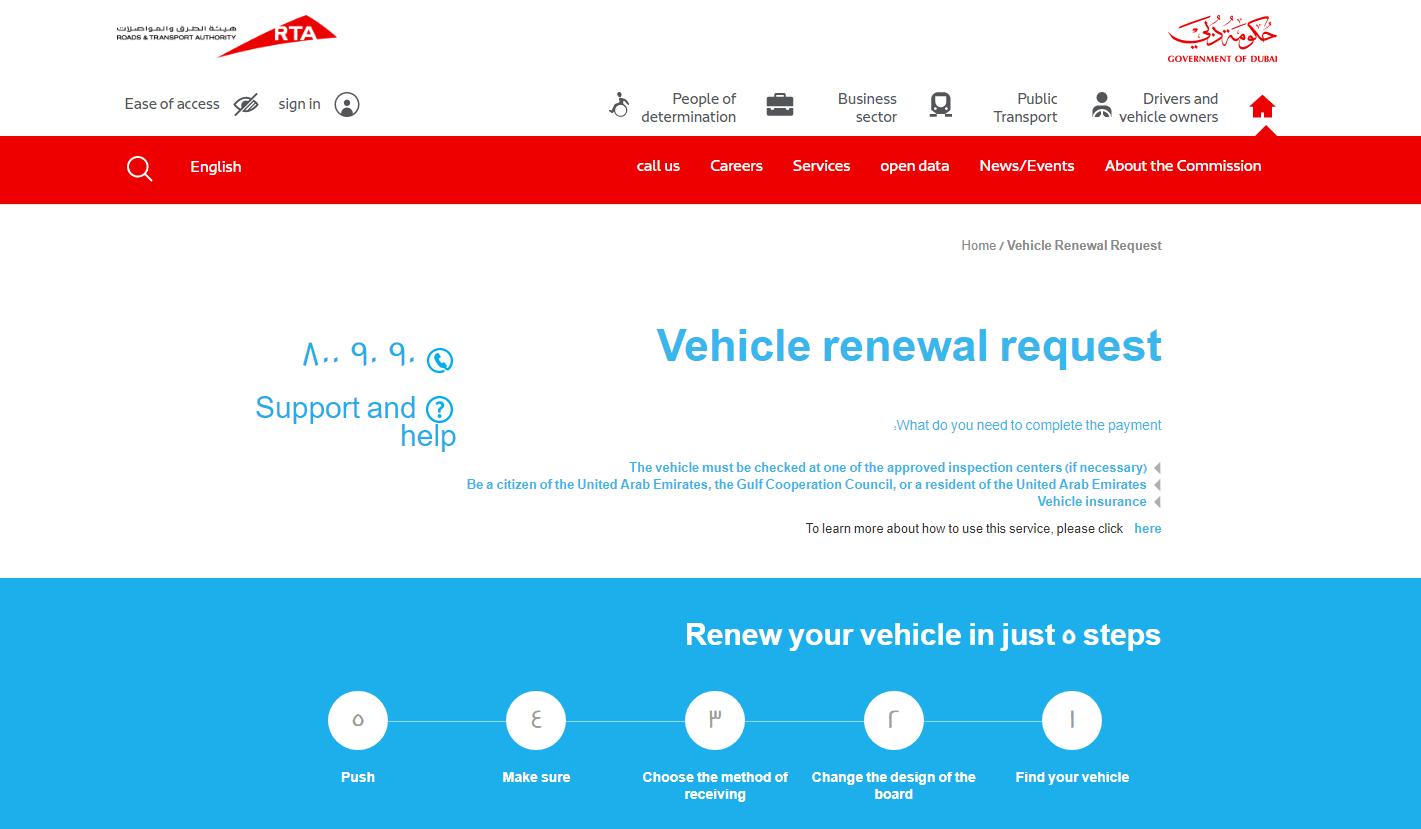Click step 3 circle Choose the method
The width and height of the screenshot is (1421, 829).
[715, 720]
